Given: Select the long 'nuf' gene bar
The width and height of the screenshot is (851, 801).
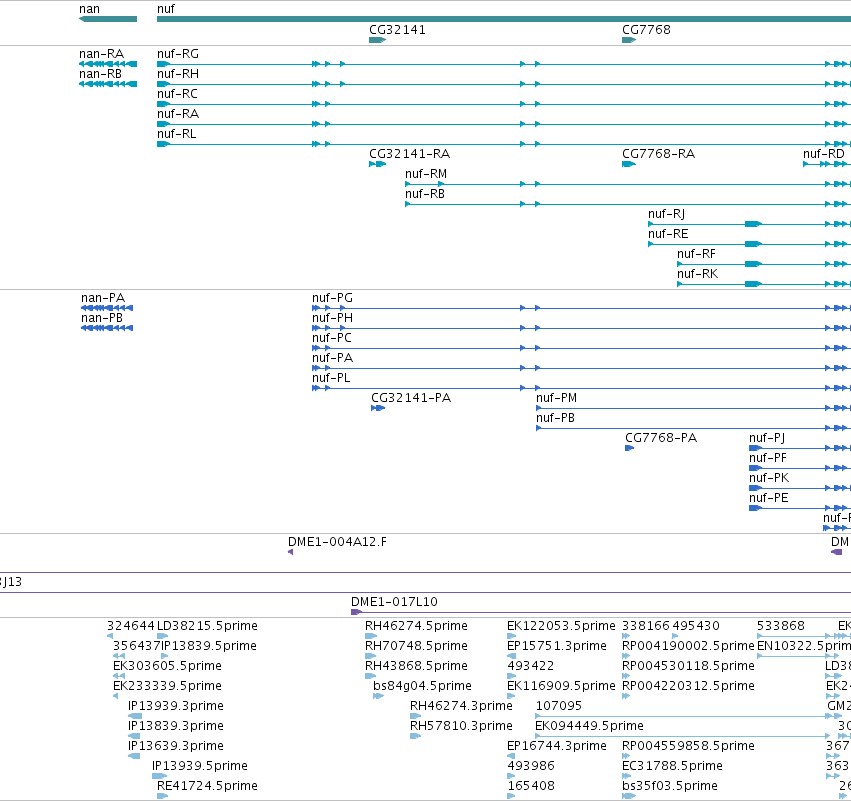Looking at the screenshot, I should click(504, 20).
